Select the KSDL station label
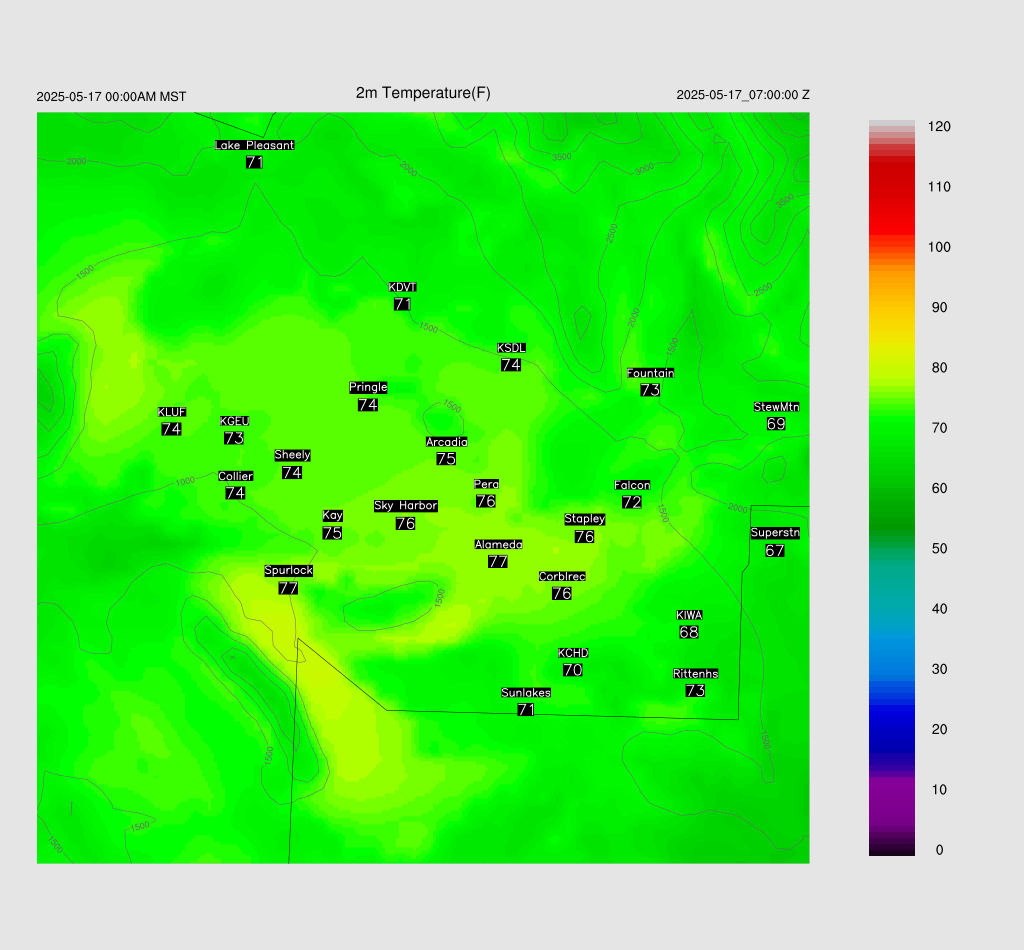Viewport: 1024px width, 950px height. point(511,348)
